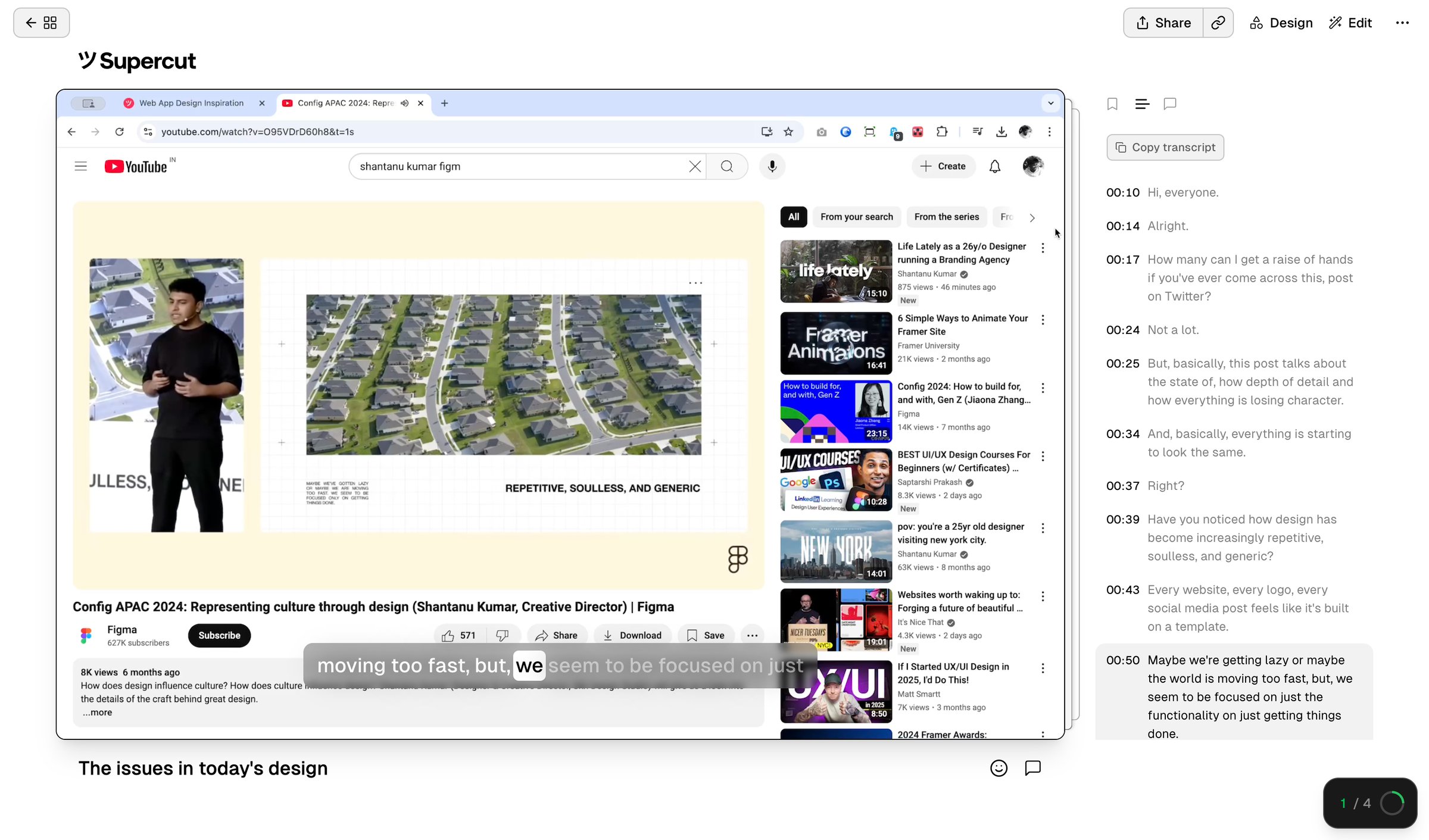The height and width of the screenshot is (840, 1429).
Task: Click the back to gallery icon button
Action: tap(41, 23)
